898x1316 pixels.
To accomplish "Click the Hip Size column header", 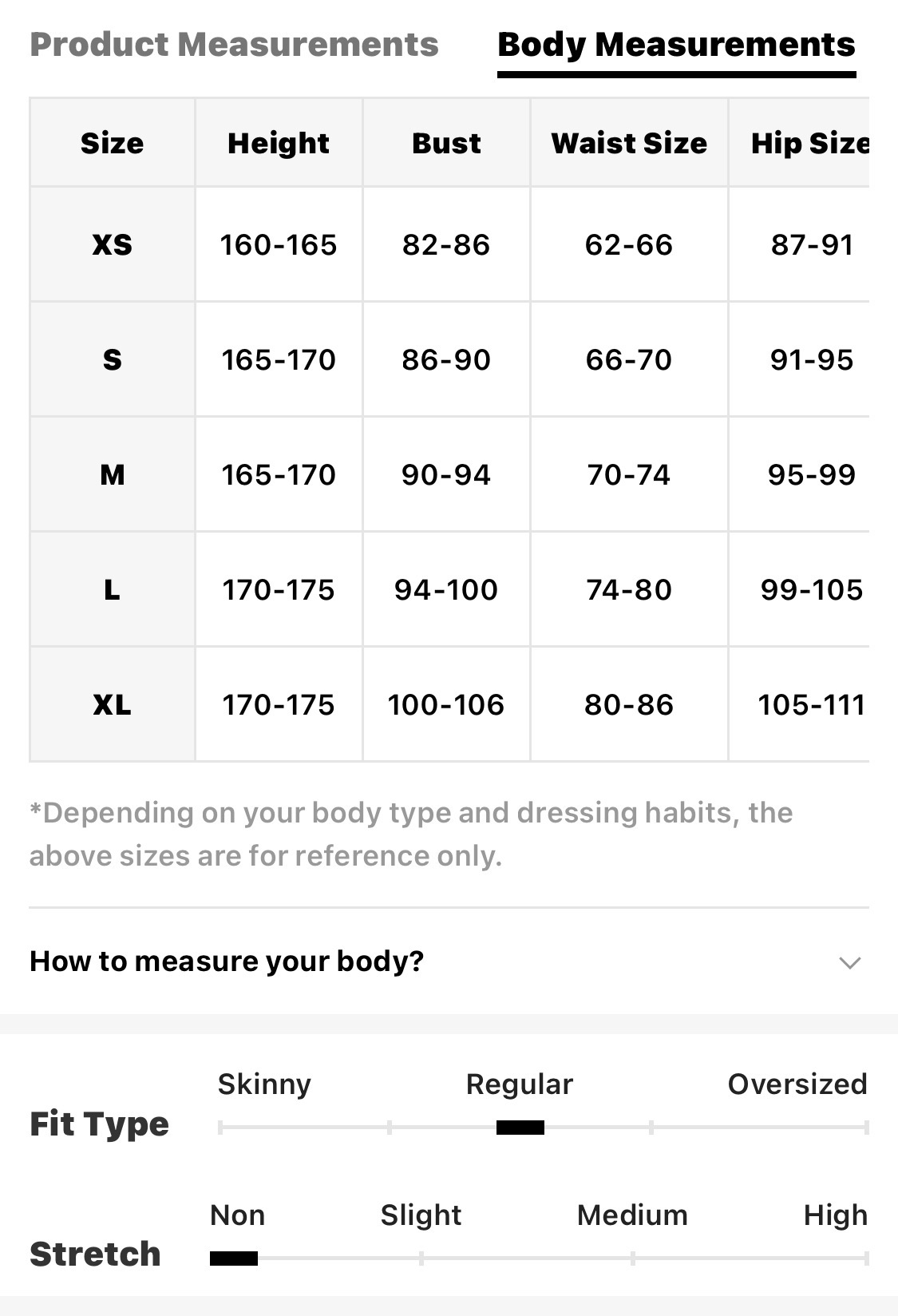I will click(809, 143).
